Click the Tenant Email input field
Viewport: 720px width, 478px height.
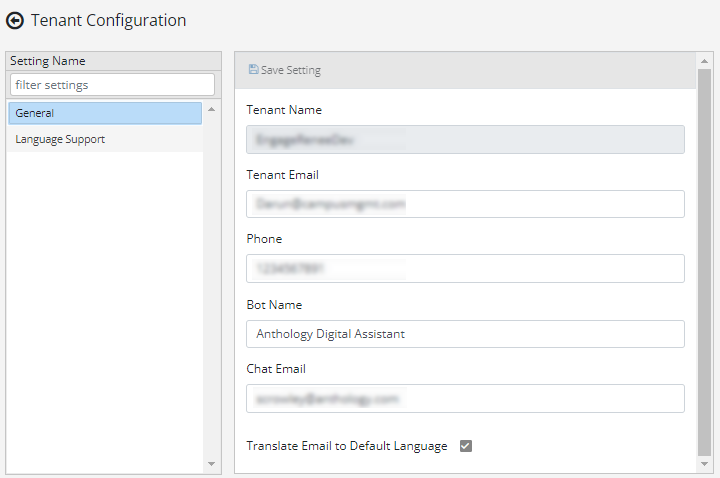465,204
